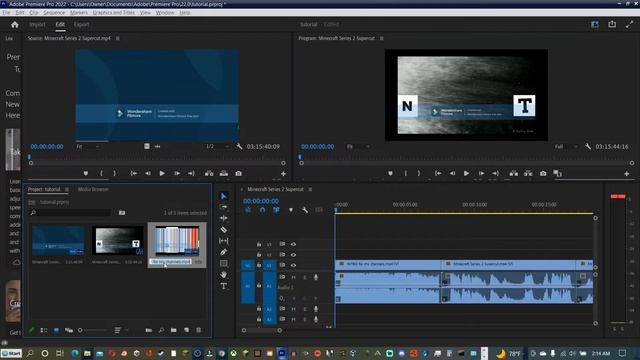Open Program playback resolution Full dropdown
The image size is (640, 360).
click(x=567, y=146)
